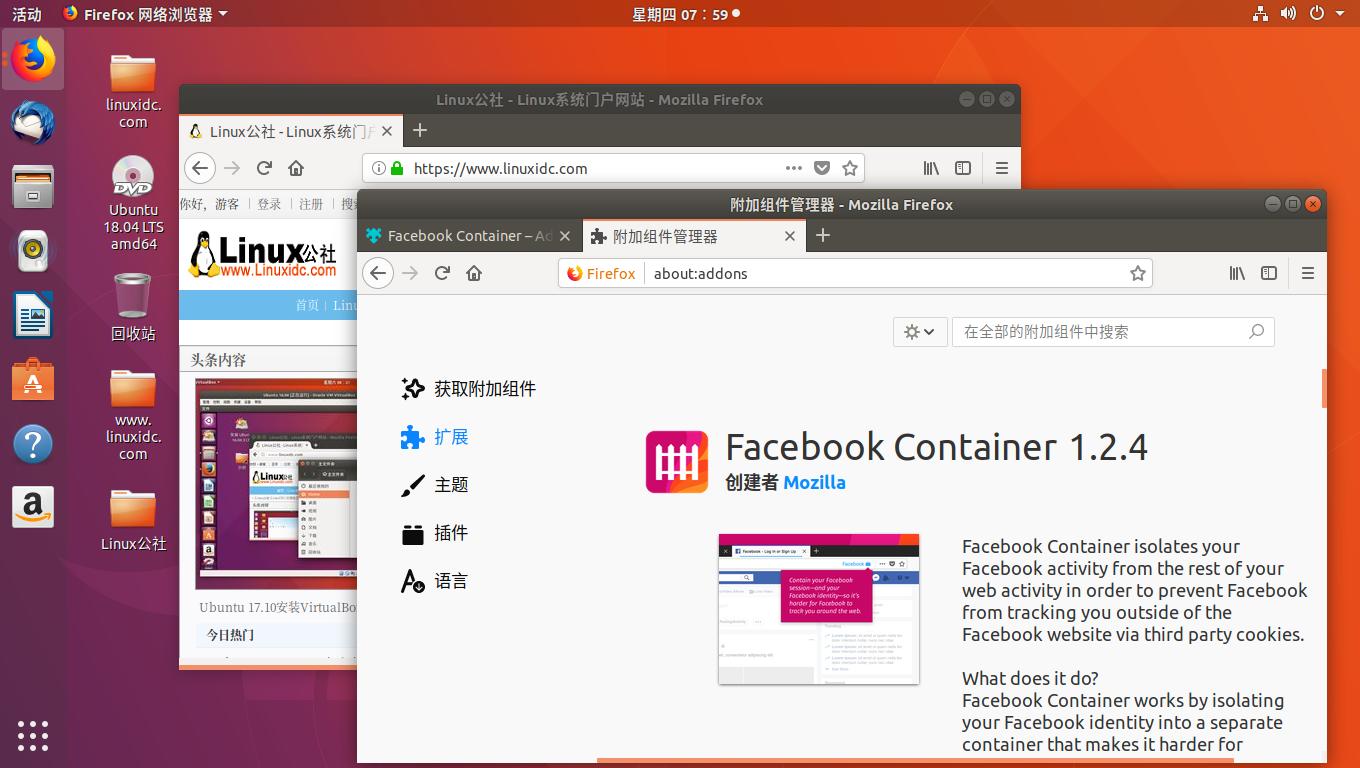Open Firefox home page in addons window
Viewport: 1360px width, 768px height.
pos(474,273)
